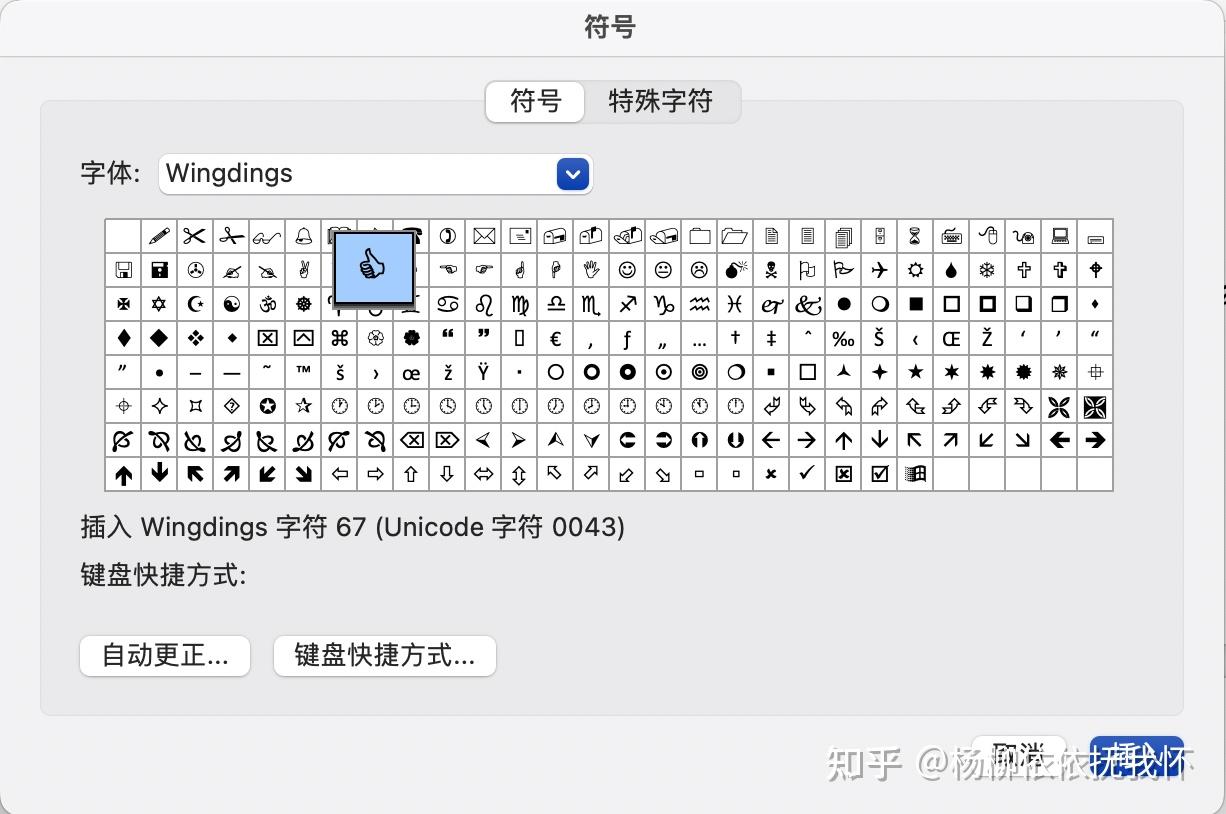This screenshot has width=1226, height=814.
Task: Click the 自动更正 button
Action: point(164,656)
